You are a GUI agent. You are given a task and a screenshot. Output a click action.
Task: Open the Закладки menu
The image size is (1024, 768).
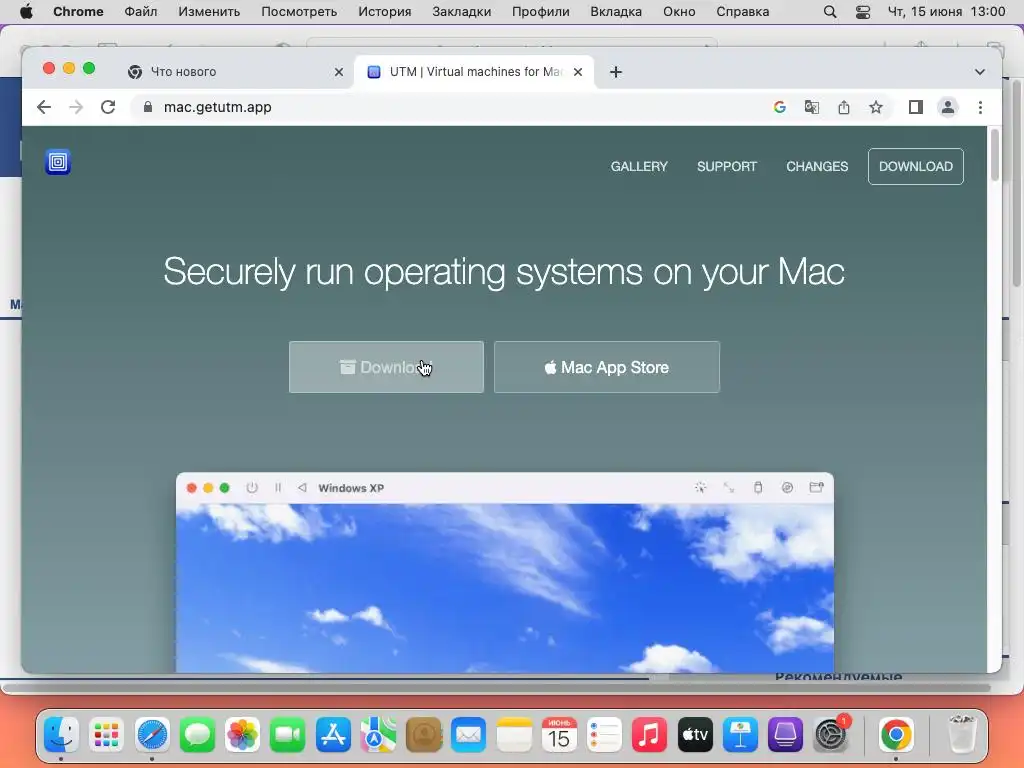tap(462, 12)
